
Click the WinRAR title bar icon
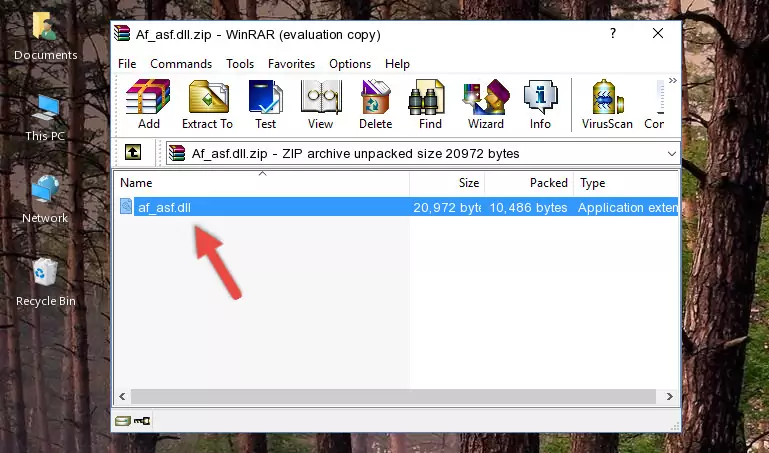(123, 34)
